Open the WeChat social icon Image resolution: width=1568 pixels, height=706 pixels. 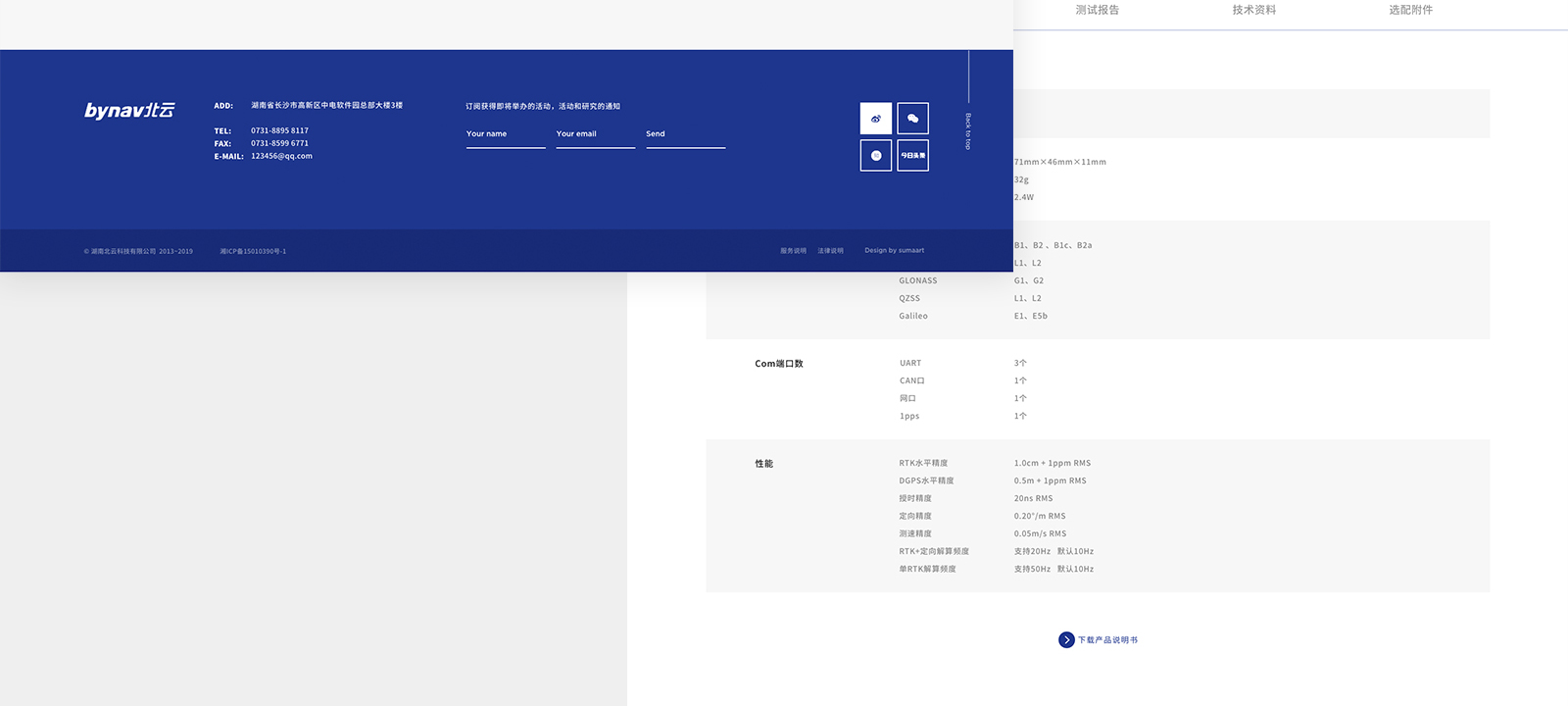point(912,119)
